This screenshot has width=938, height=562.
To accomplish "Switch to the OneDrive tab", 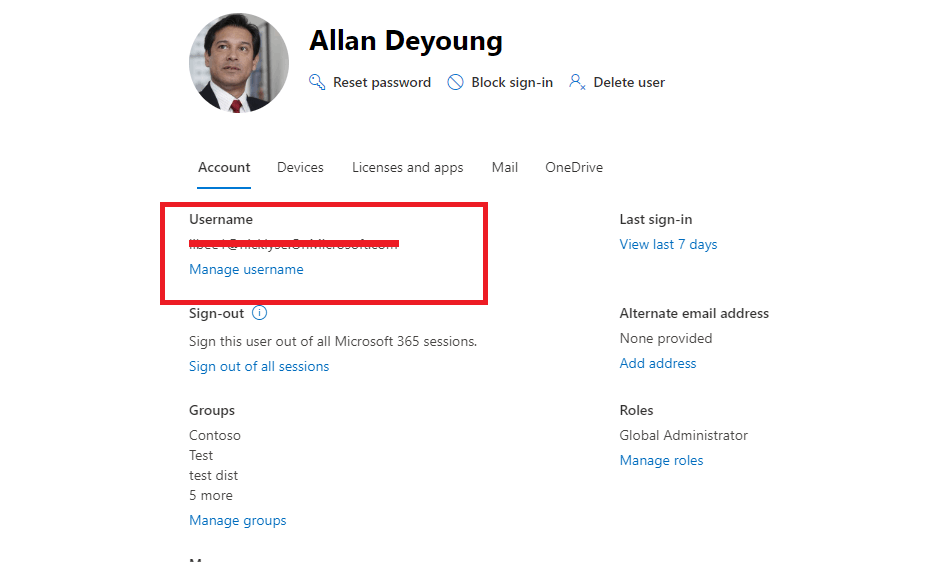I will (x=574, y=168).
